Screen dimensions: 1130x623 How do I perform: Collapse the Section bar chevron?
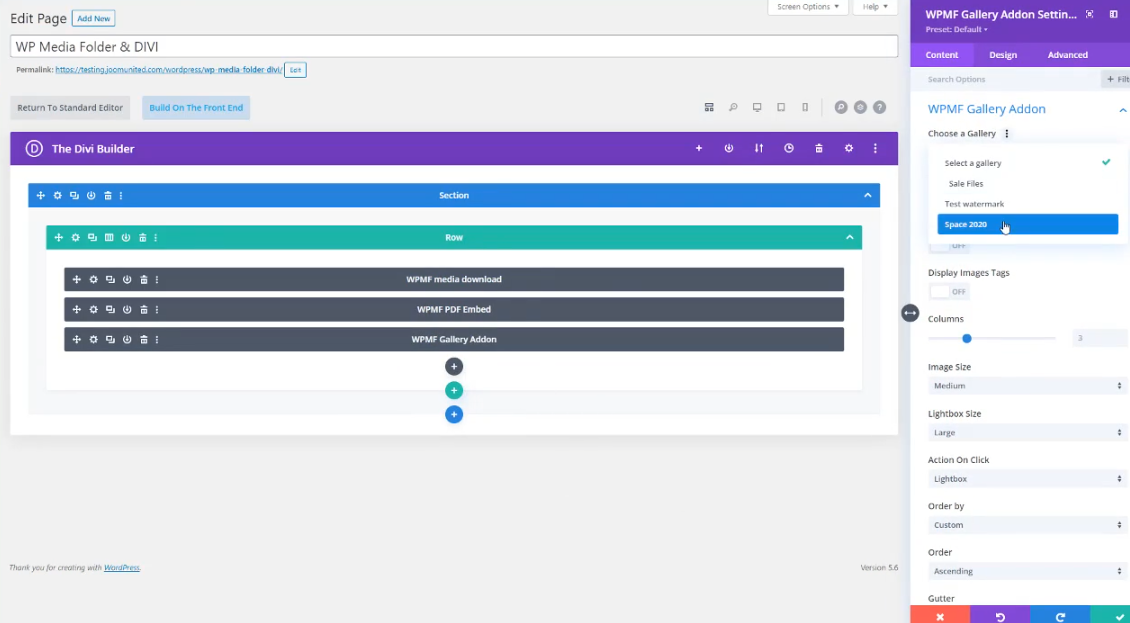click(x=867, y=196)
